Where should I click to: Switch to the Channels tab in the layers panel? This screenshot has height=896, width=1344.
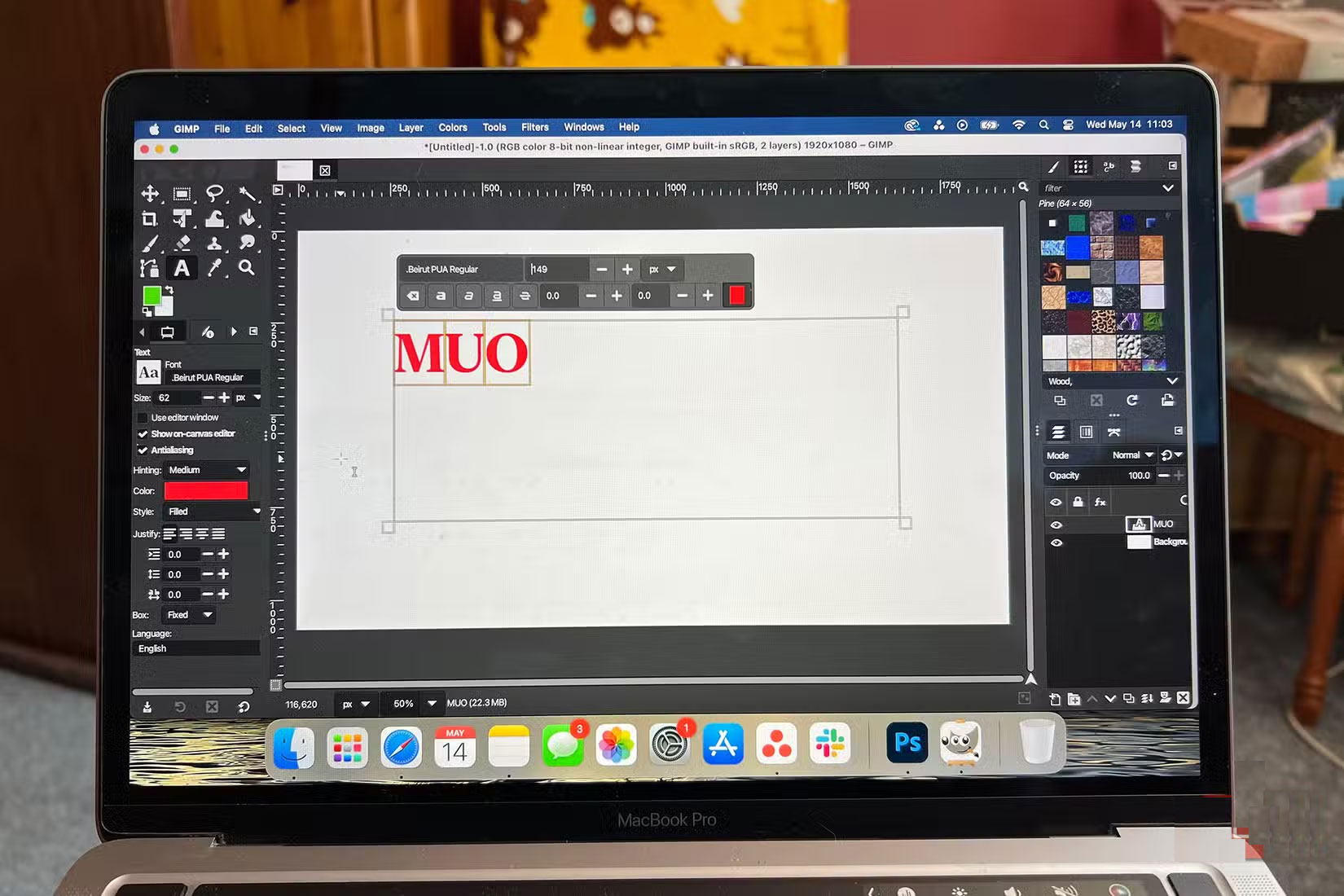[x=1087, y=432]
